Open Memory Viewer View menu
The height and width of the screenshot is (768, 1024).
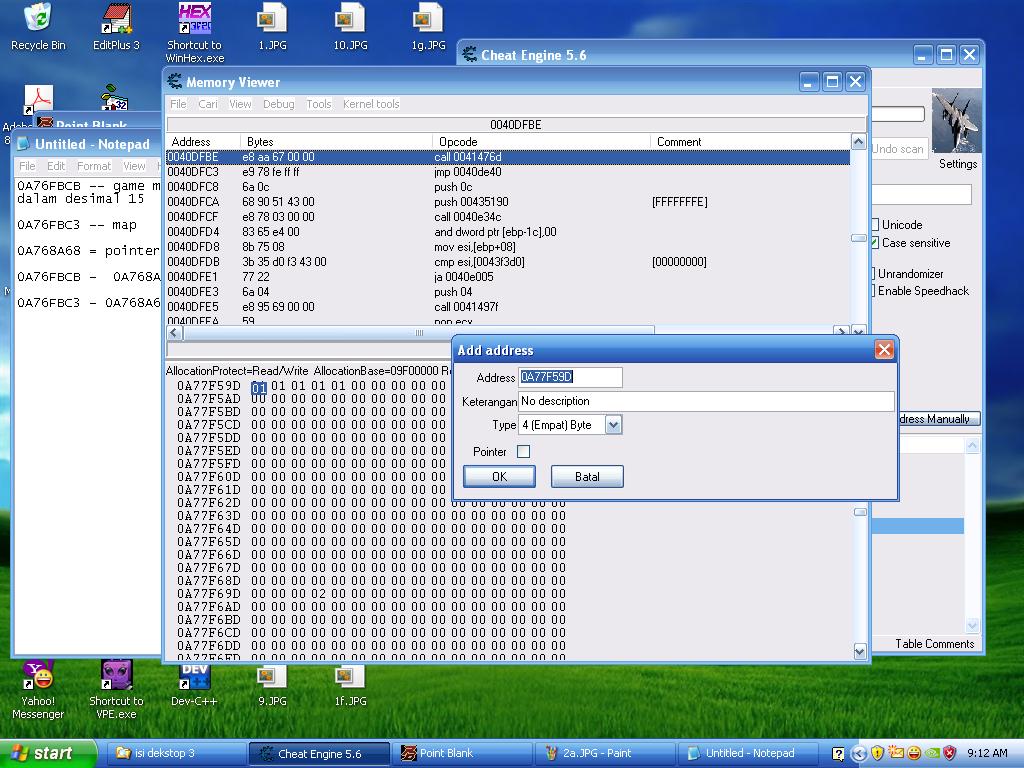[x=240, y=104]
